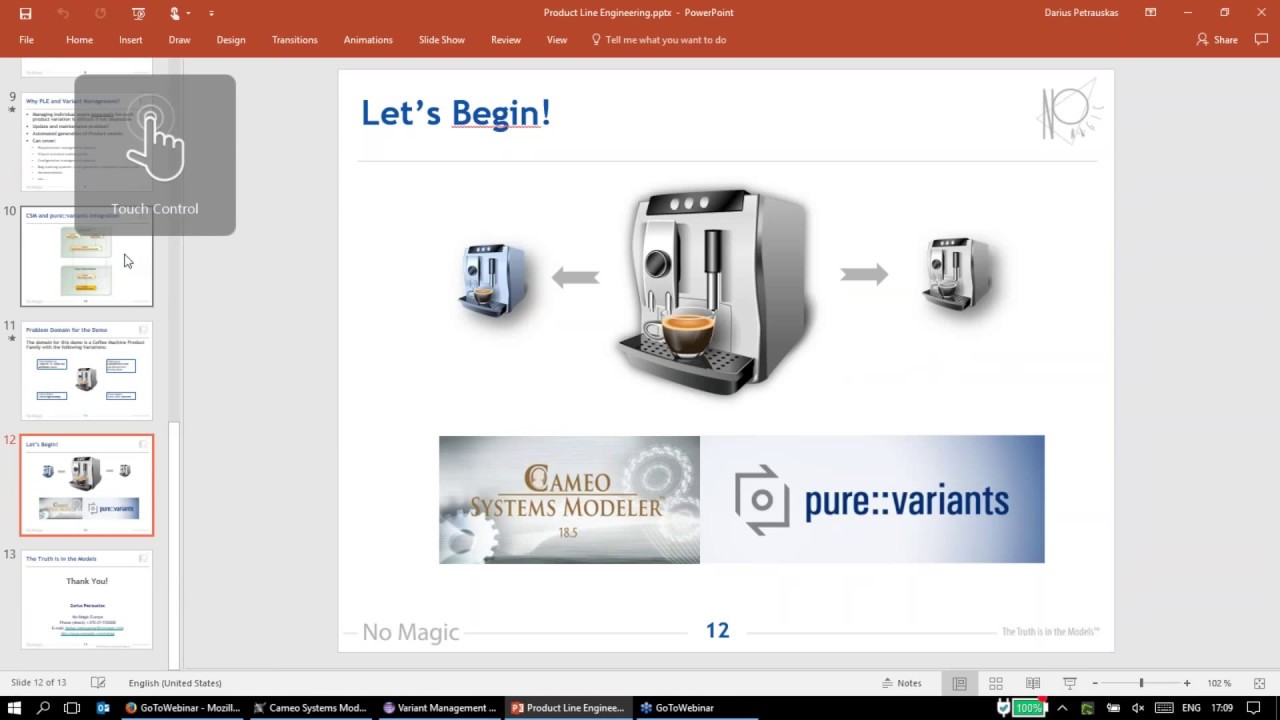Viewport: 1280px width, 720px height.
Task: Click the Tell me what you want to do box
Action: 659,40
